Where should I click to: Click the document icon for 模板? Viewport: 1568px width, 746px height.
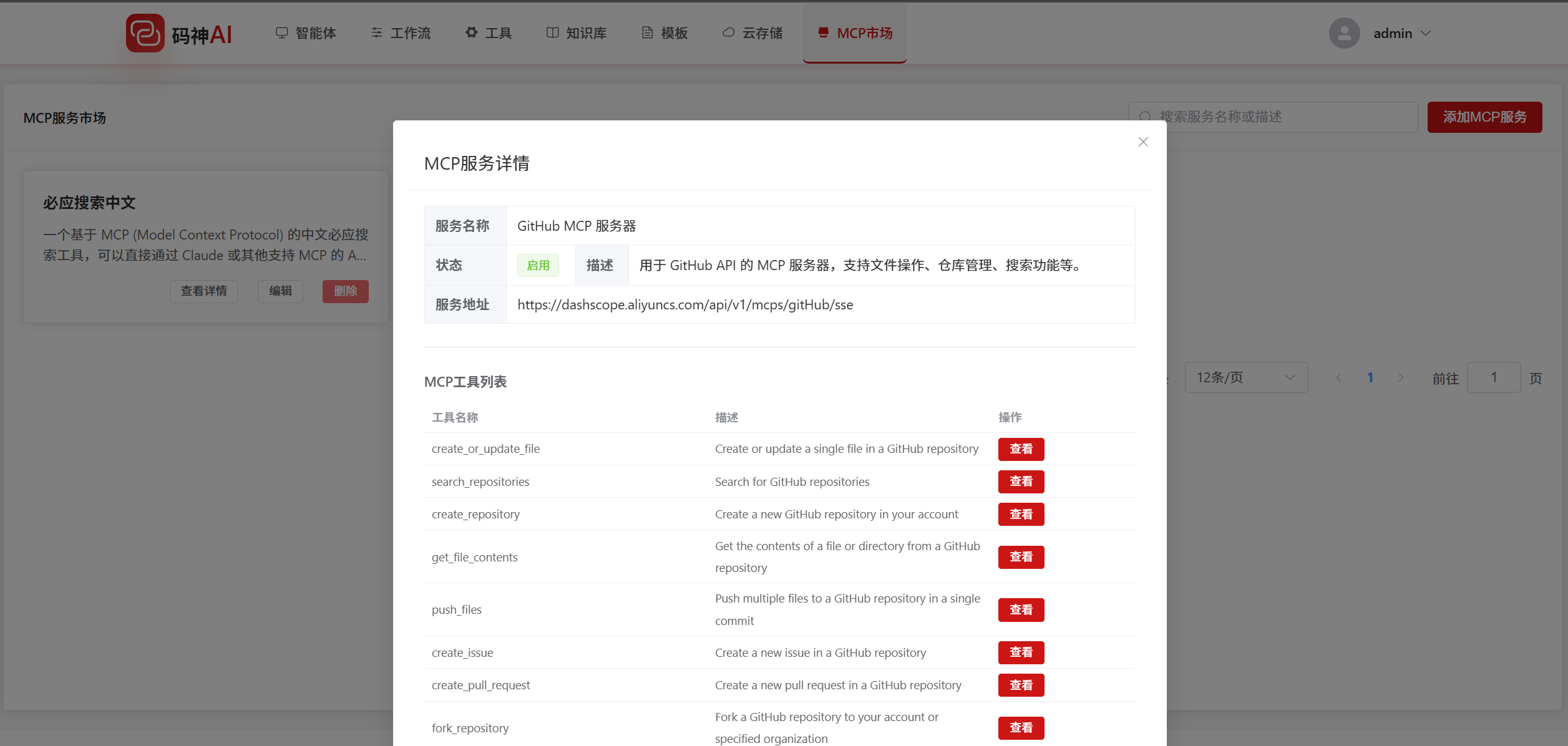pyautogui.click(x=648, y=32)
